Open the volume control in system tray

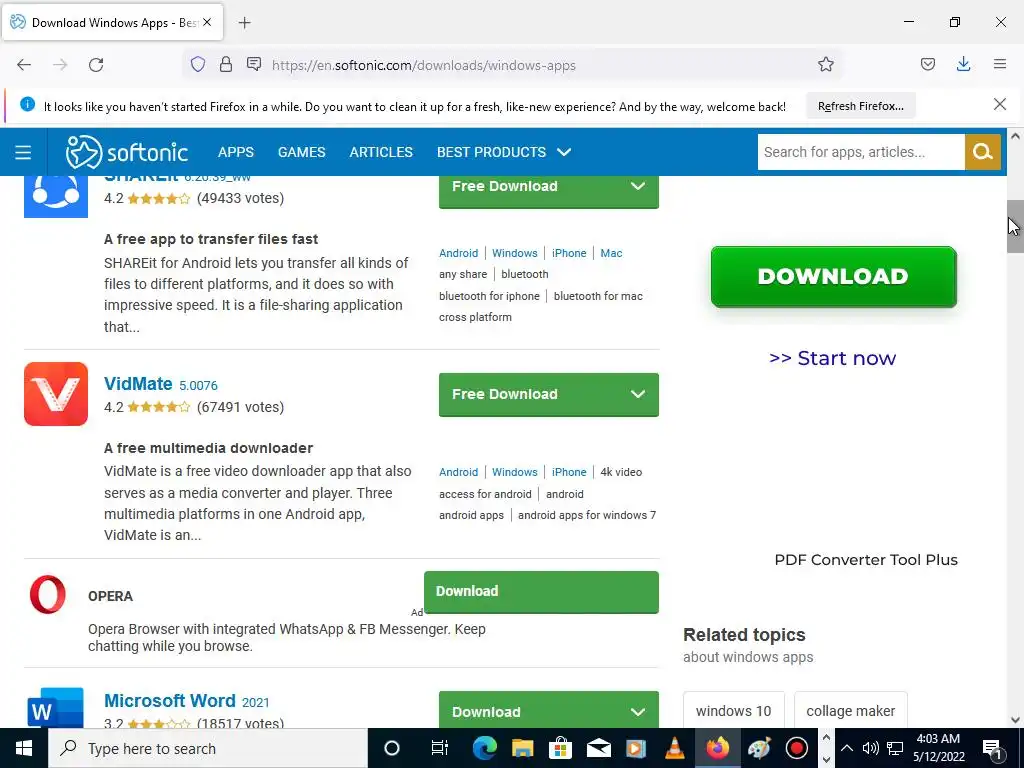point(870,748)
